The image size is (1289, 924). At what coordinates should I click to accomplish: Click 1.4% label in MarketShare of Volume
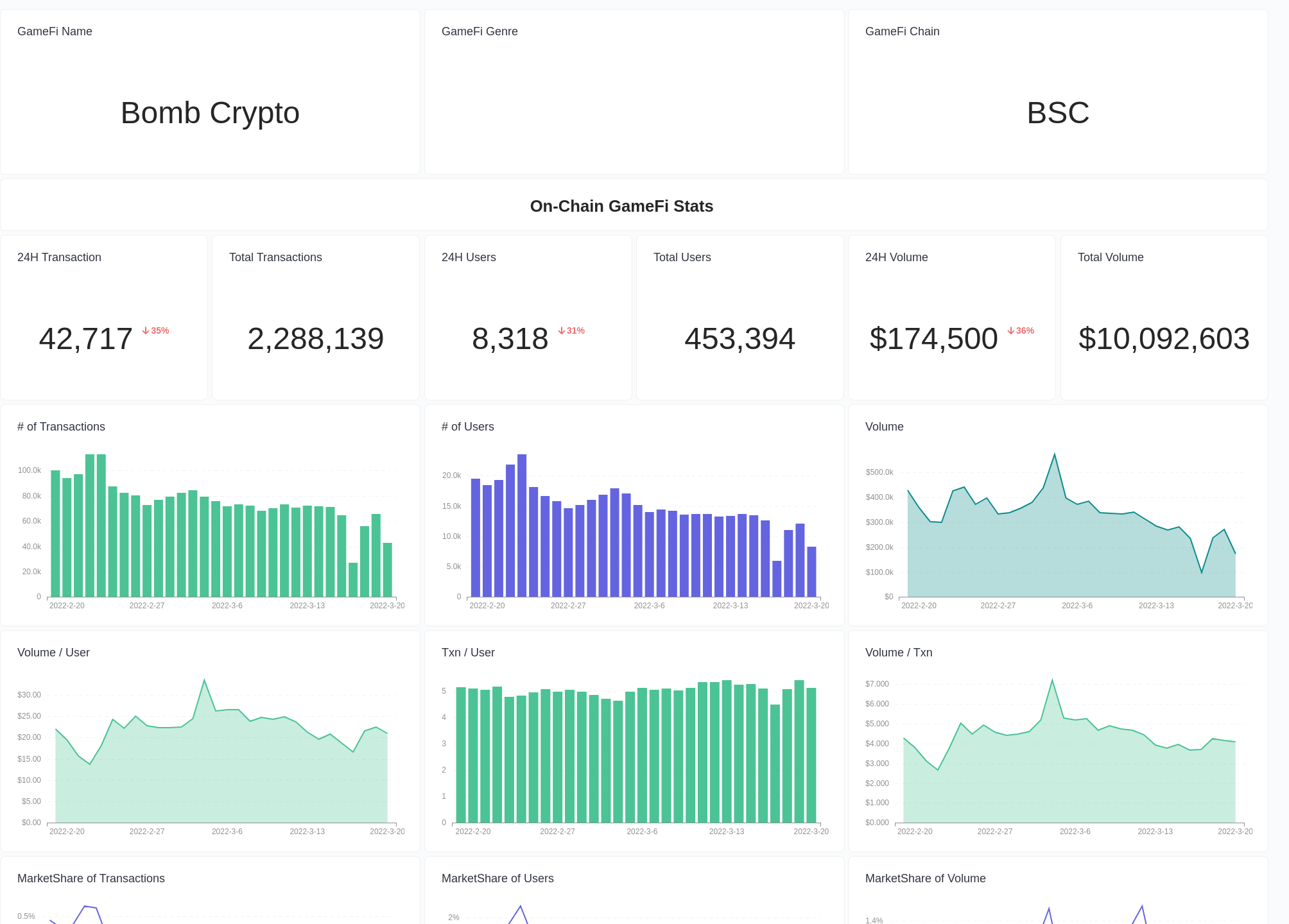point(874,921)
